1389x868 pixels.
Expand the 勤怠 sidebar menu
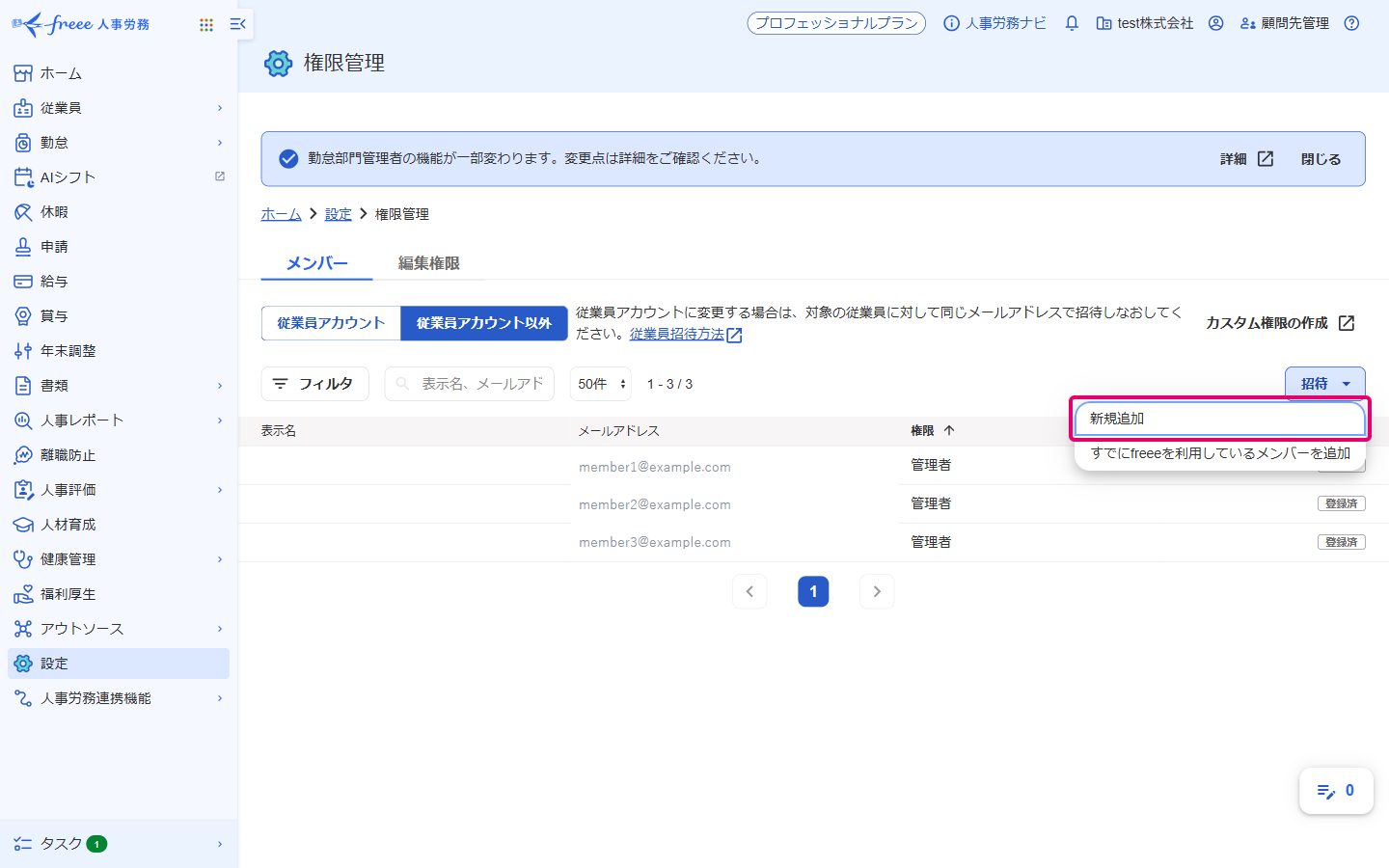119,143
